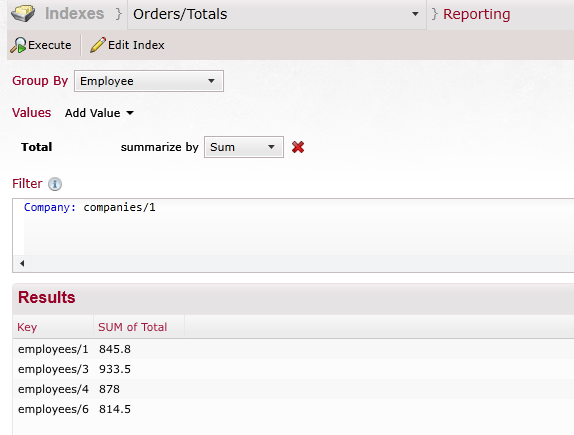Image resolution: width=574 pixels, height=435 pixels.
Task: Click the filter scrollbar left arrow
Action: (22, 263)
